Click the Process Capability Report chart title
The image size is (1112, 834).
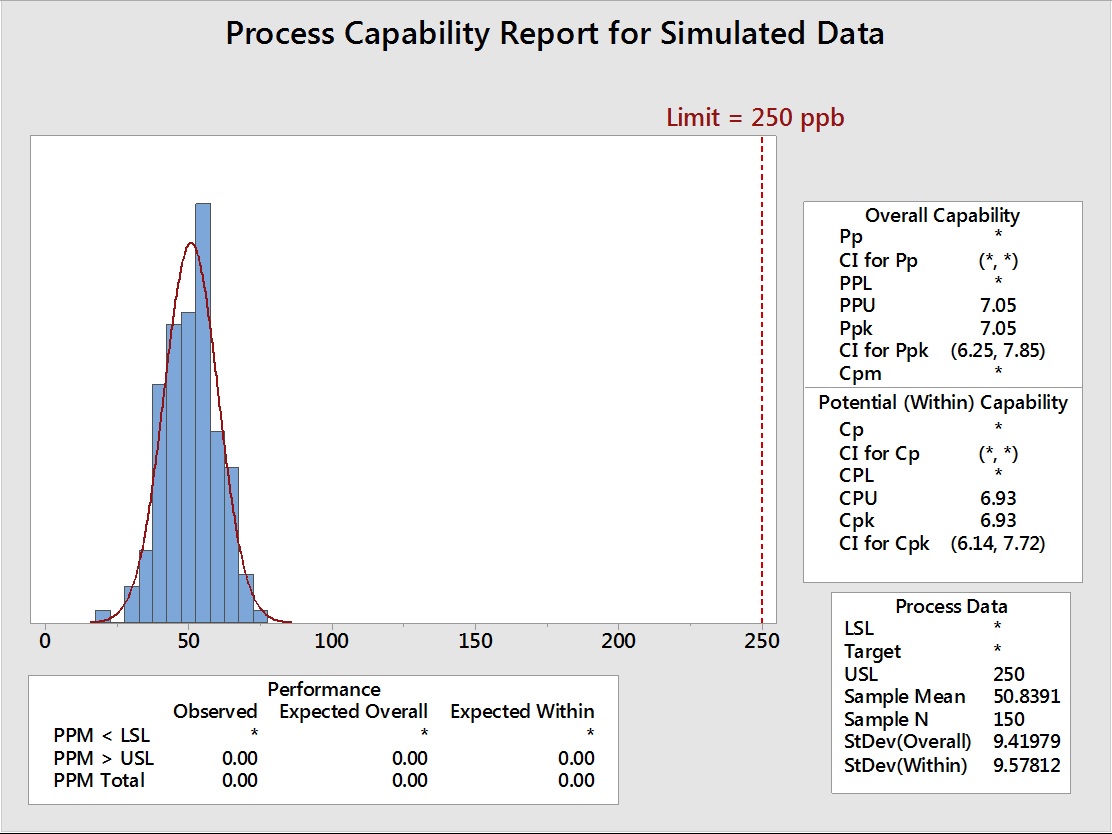pyautogui.click(x=555, y=34)
